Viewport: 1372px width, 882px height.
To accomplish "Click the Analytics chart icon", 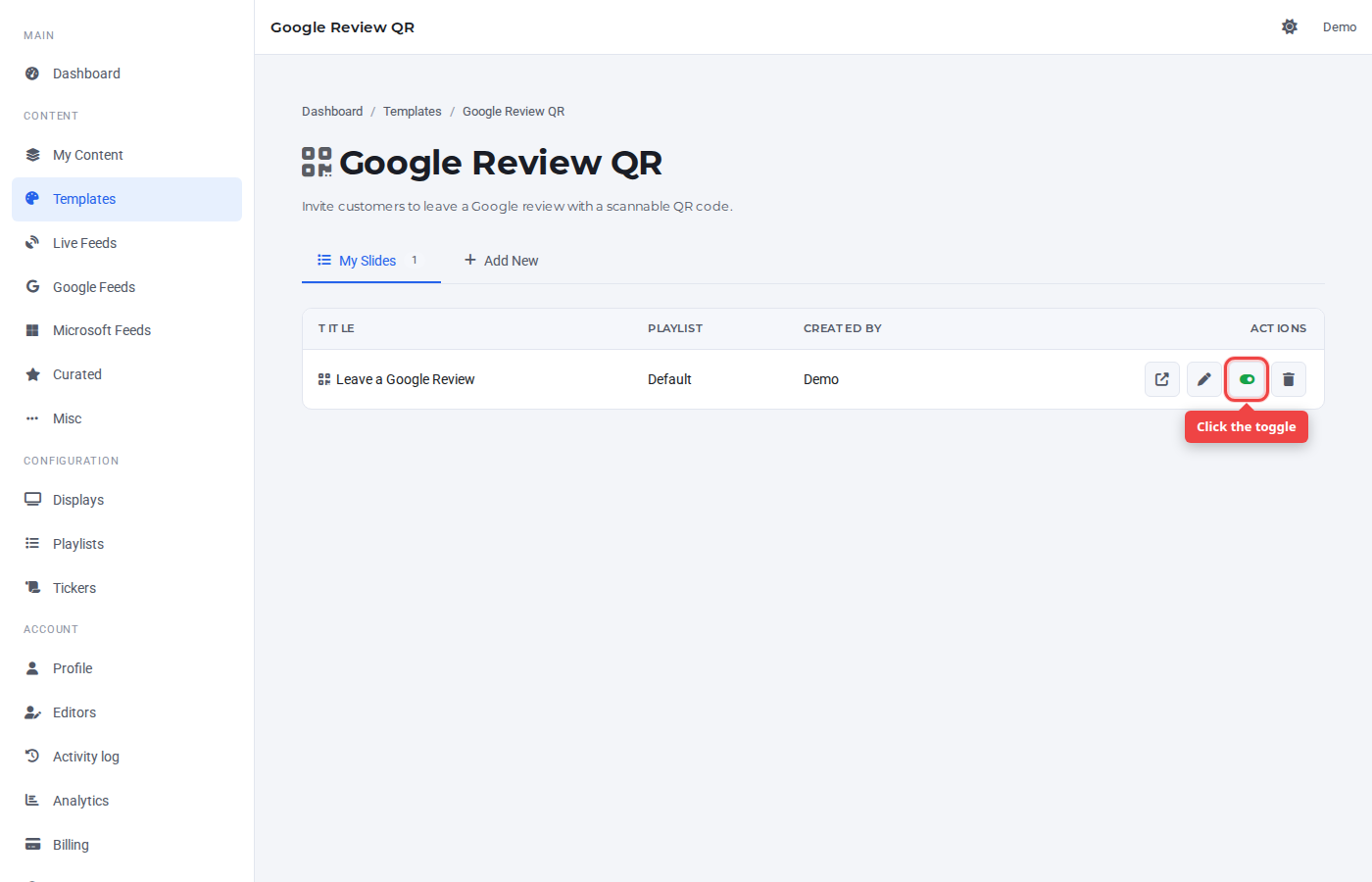I will [32, 801].
